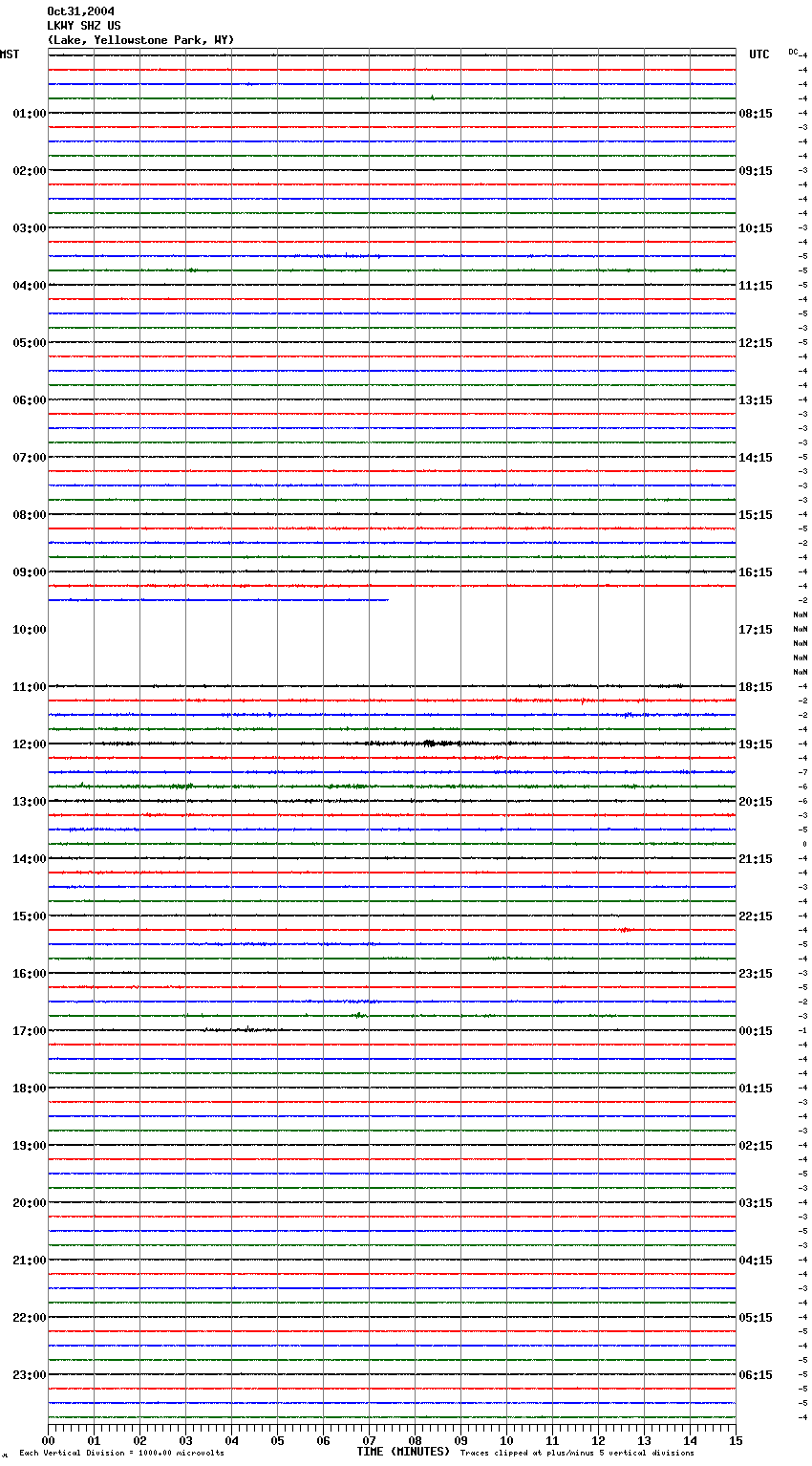Click the 04:15 UTC time label
Viewport: 812px width, 1466px height.
pos(756,1261)
